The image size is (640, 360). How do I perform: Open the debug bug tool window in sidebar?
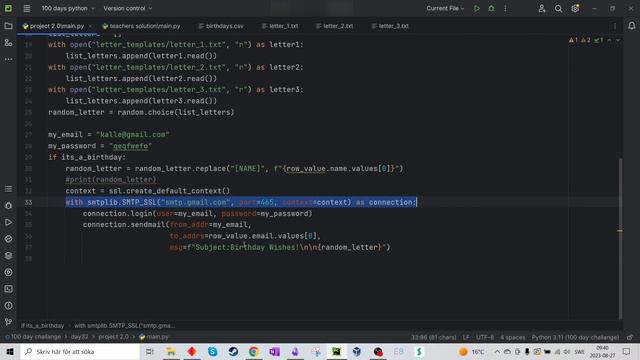tap(8, 206)
